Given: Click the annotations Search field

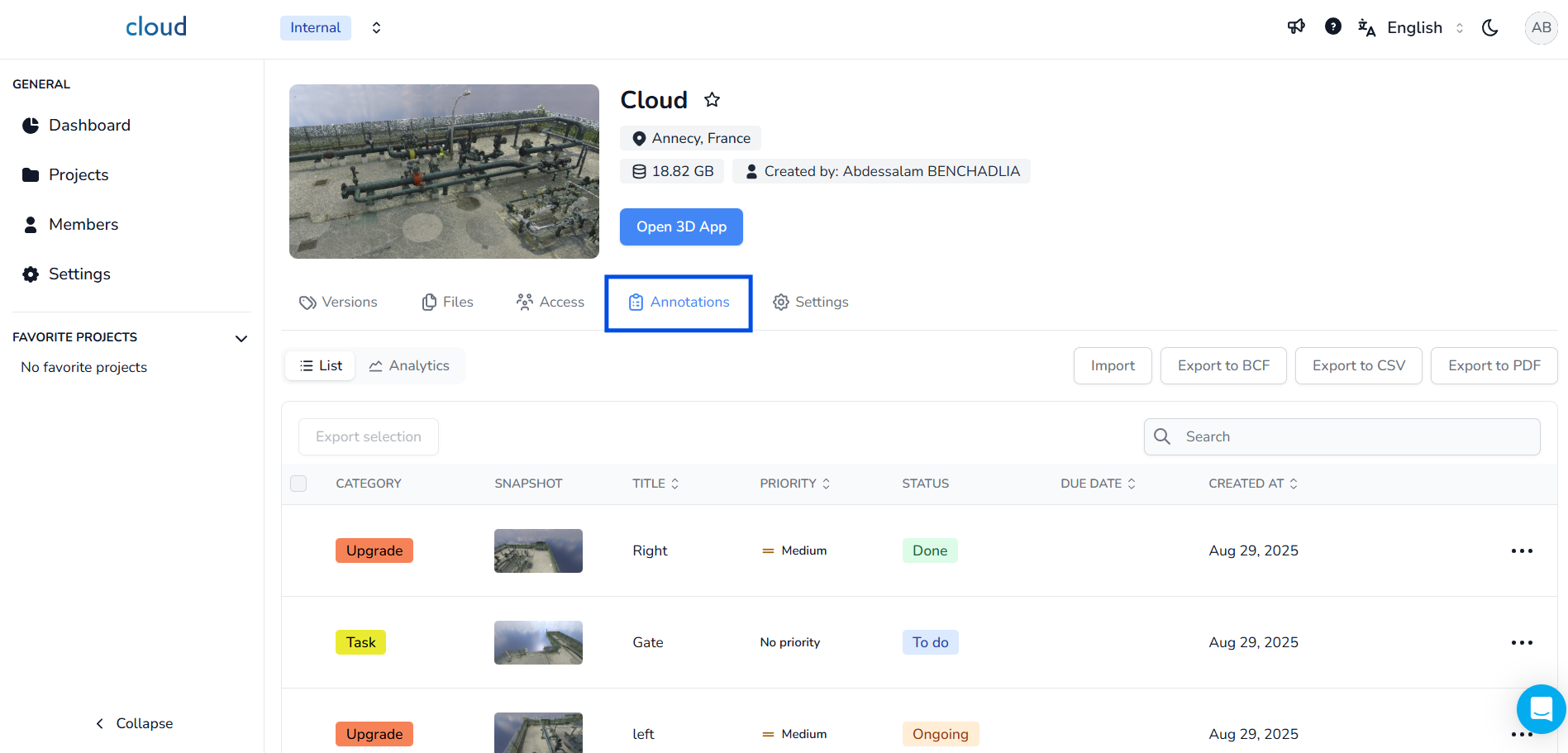Looking at the screenshot, I should click(x=1356, y=437).
